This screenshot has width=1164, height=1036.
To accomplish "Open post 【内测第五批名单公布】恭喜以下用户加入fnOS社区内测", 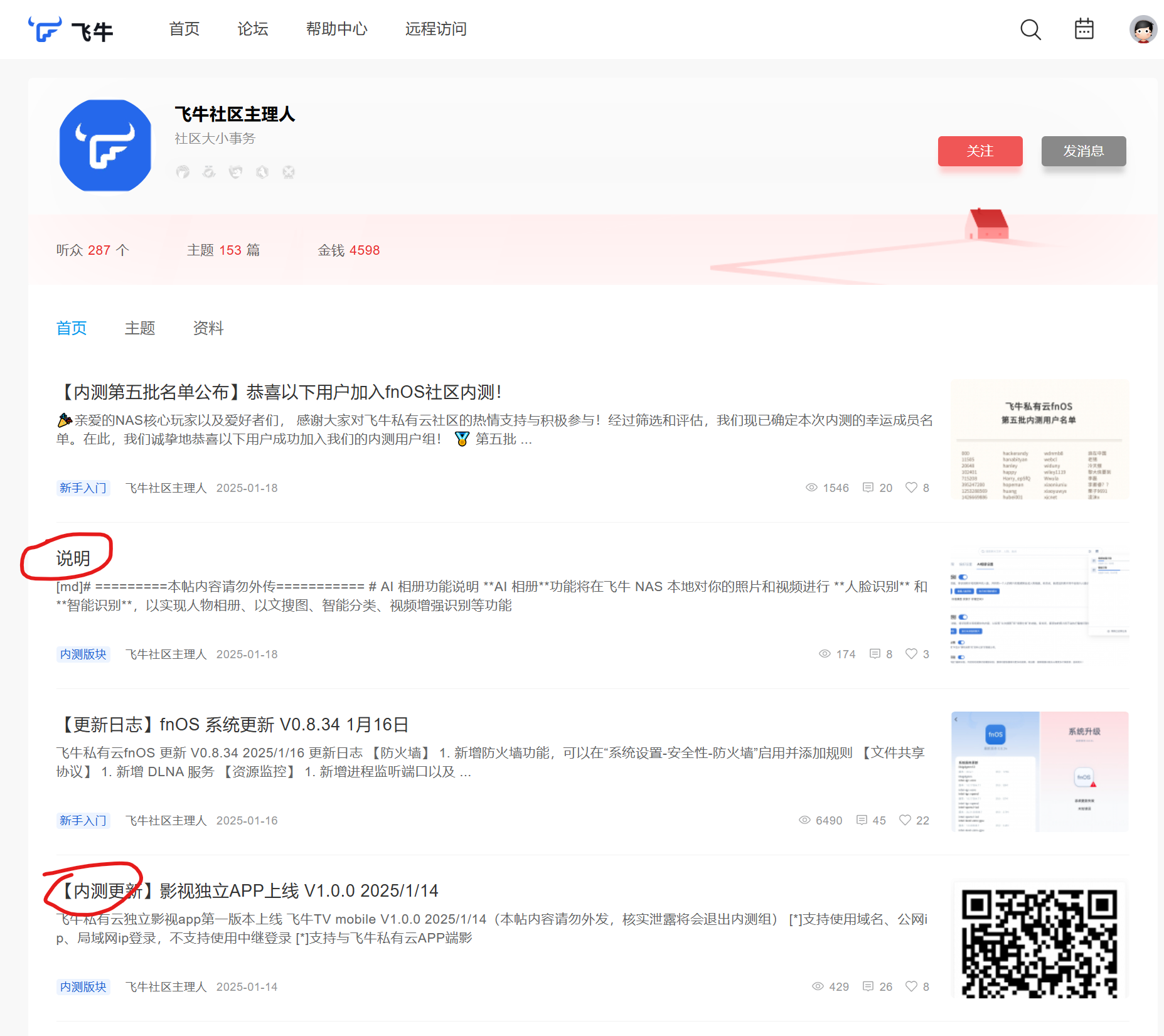I will click(280, 392).
